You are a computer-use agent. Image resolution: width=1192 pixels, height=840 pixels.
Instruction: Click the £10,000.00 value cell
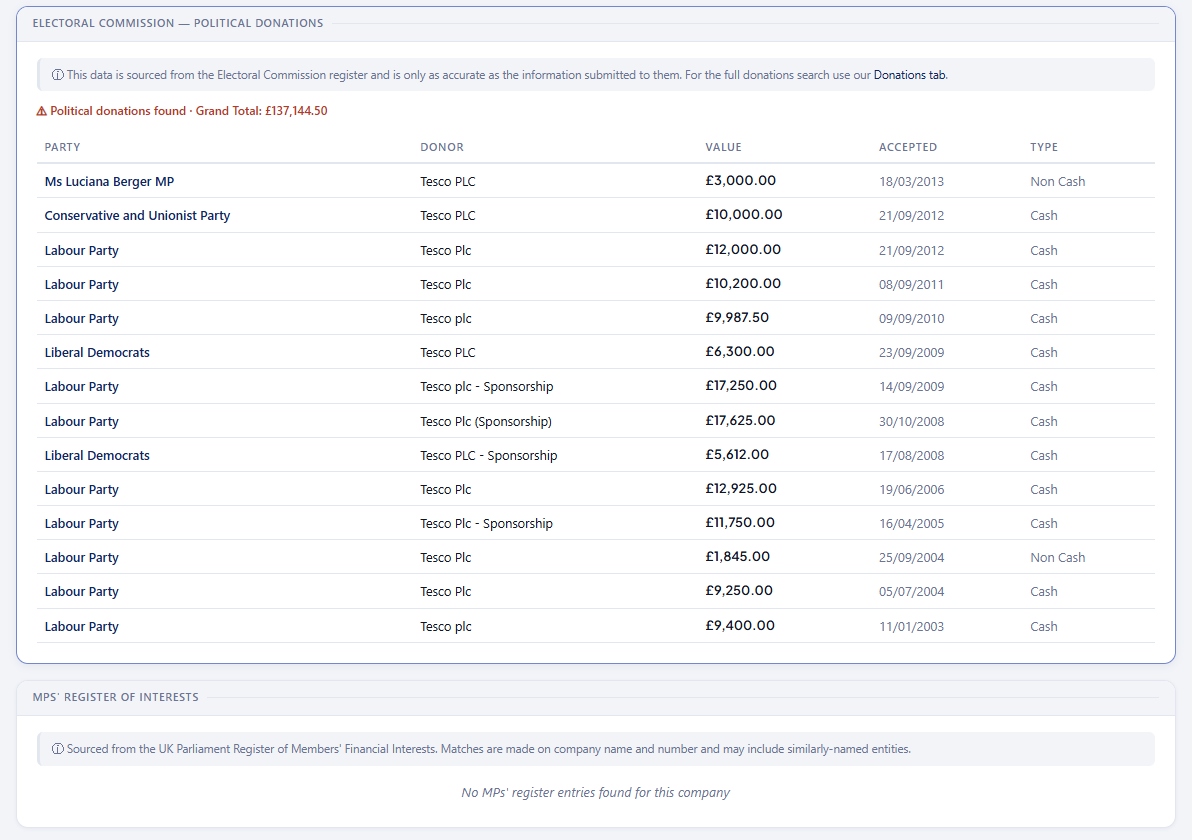coord(743,214)
